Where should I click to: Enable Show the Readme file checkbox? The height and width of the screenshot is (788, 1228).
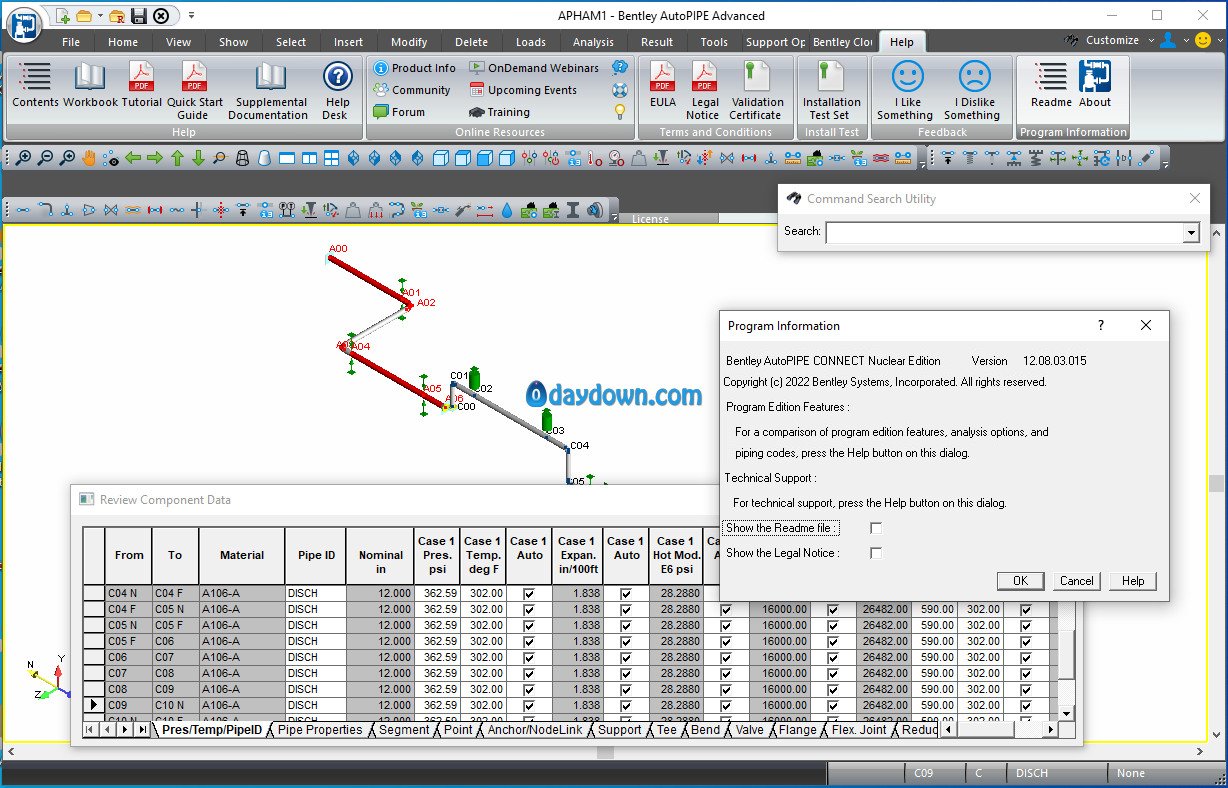[876, 528]
